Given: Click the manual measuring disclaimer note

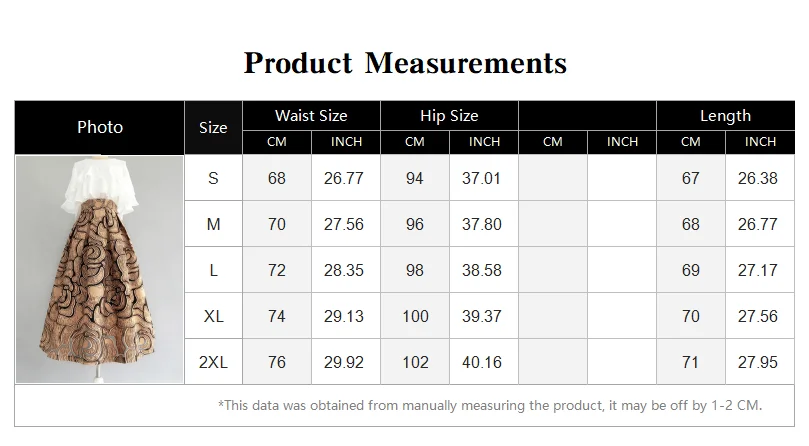Looking at the screenshot, I should pos(490,405).
